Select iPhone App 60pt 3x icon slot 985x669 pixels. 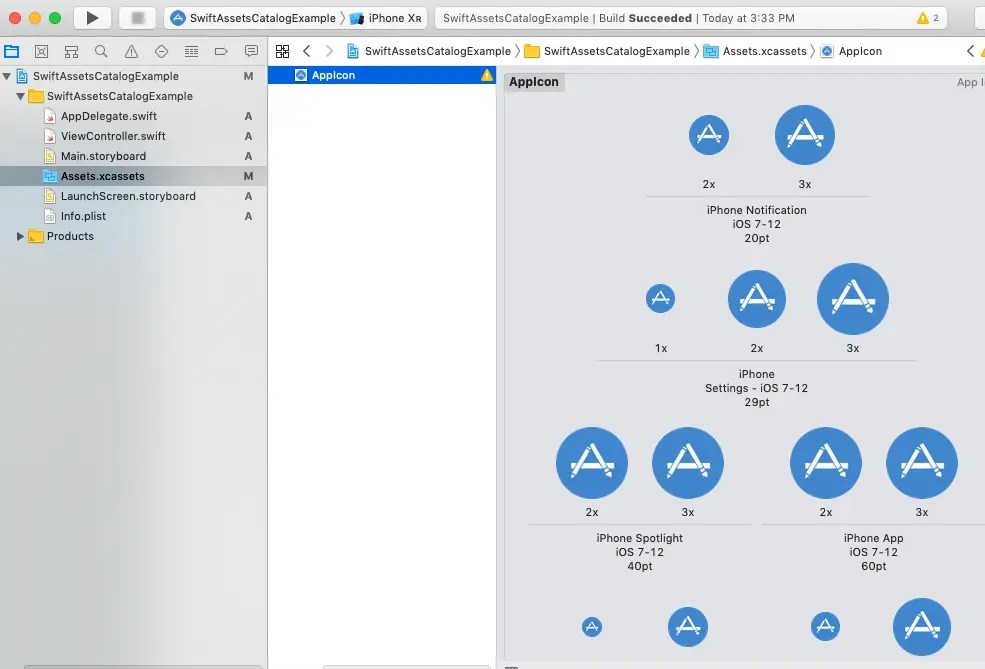point(922,463)
